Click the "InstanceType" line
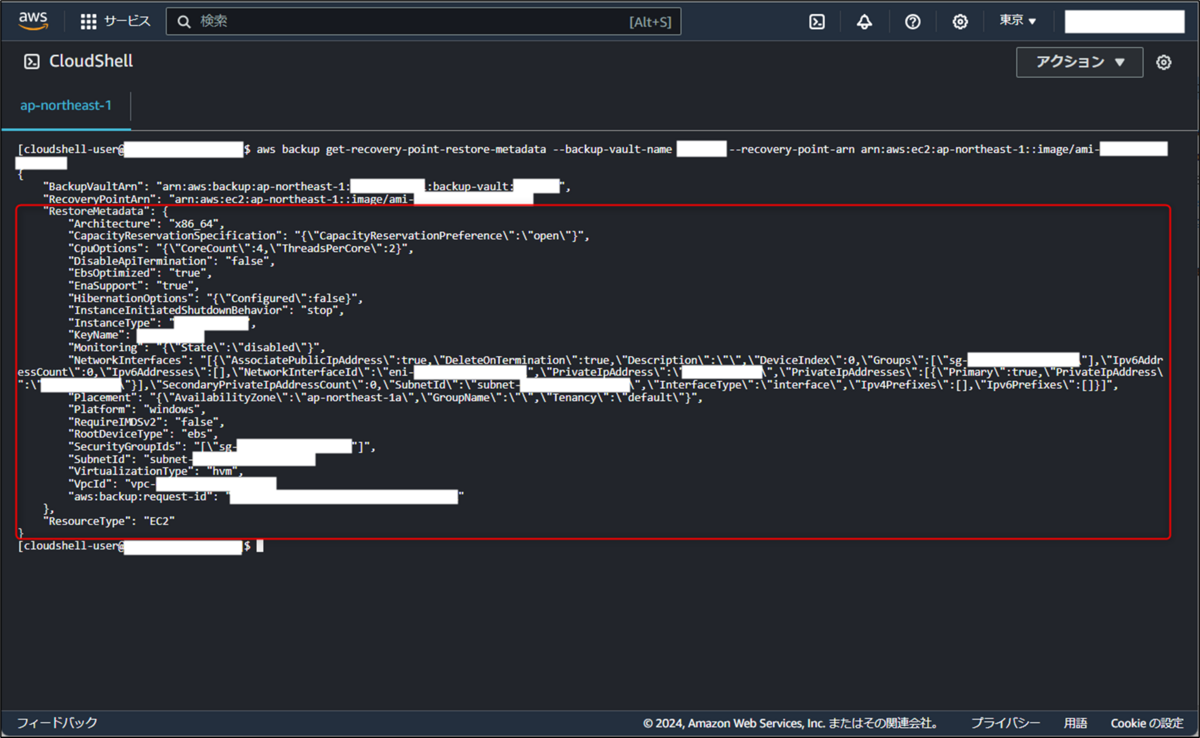Screen dimensions: 1200x738 click(161, 323)
